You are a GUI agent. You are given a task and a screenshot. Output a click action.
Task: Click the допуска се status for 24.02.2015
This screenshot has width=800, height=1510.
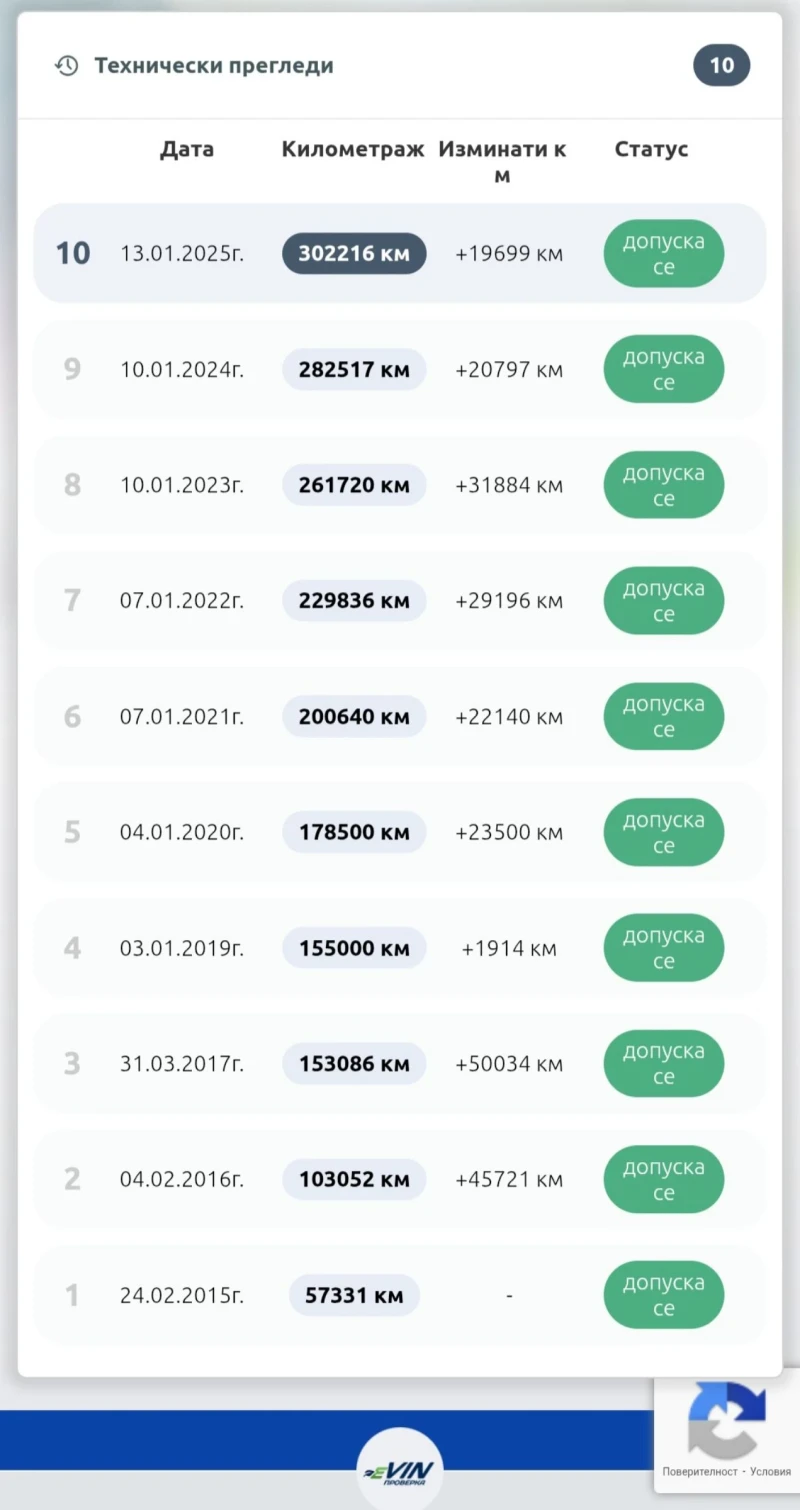click(663, 1295)
